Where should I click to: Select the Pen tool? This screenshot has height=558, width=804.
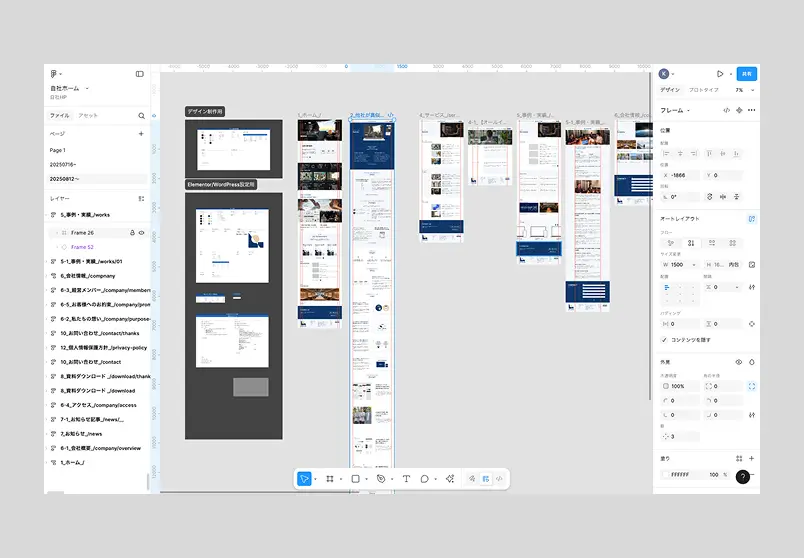[x=381, y=479]
